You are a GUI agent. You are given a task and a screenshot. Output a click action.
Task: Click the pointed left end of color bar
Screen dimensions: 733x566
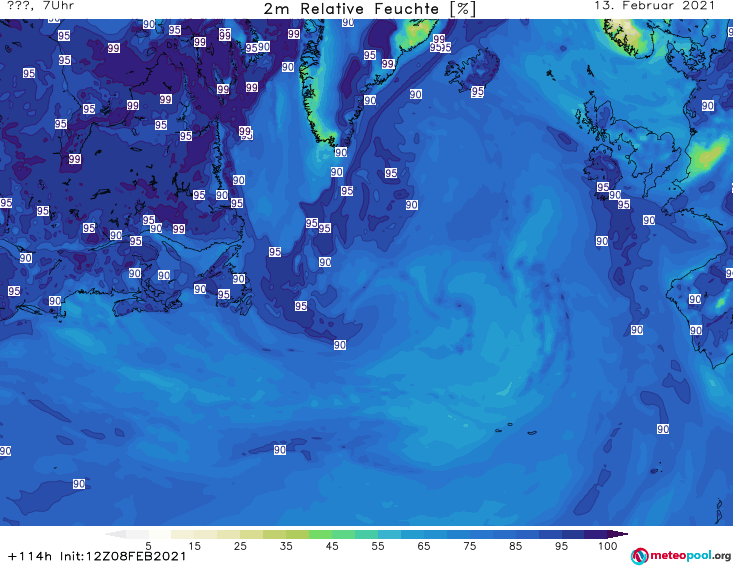[115, 534]
